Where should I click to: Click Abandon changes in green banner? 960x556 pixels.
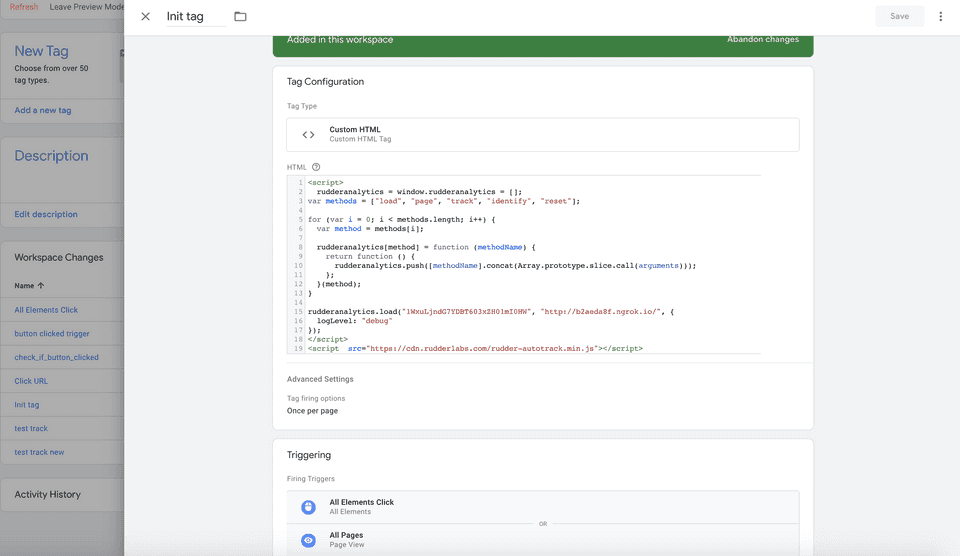[762, 40]
